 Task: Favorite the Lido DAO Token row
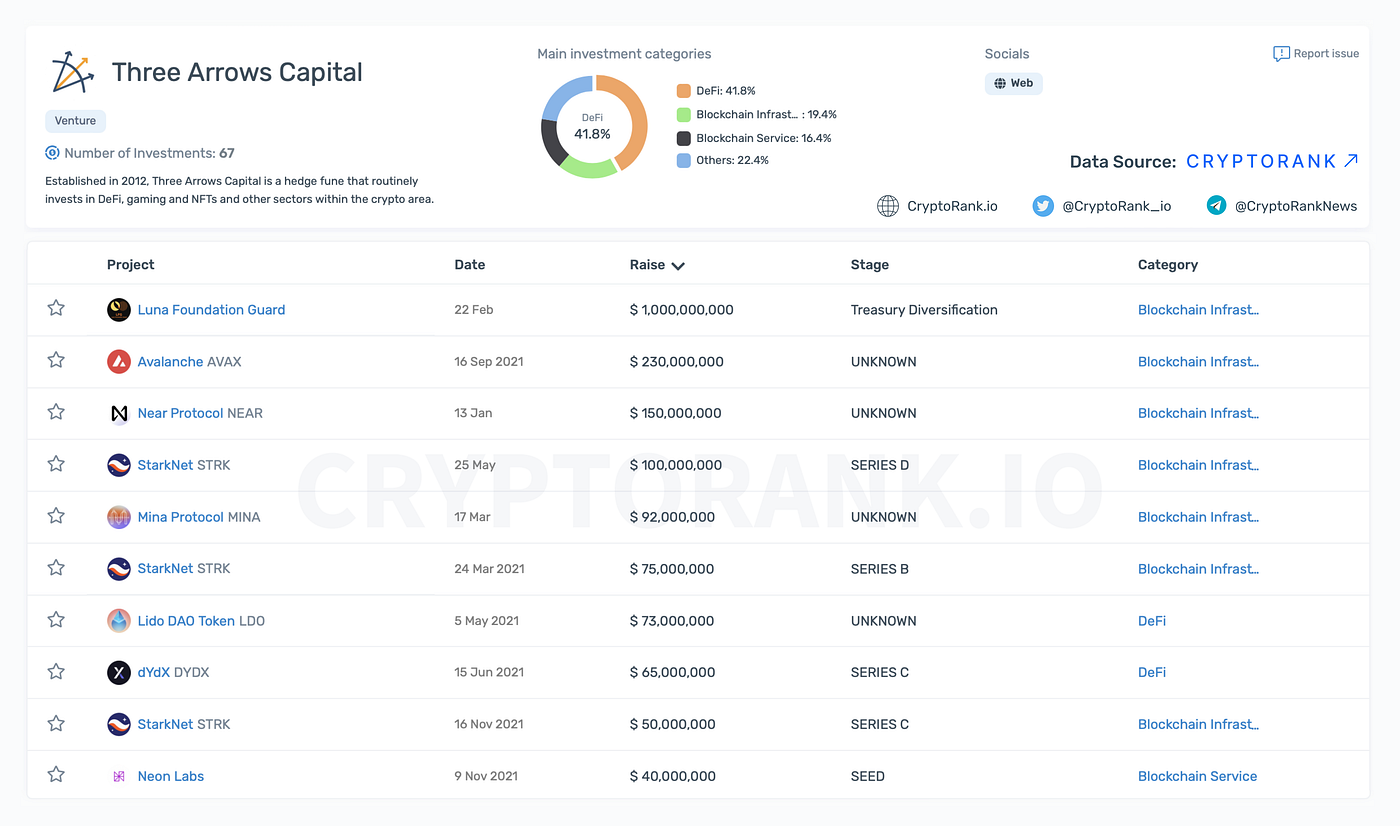point(56,620)
